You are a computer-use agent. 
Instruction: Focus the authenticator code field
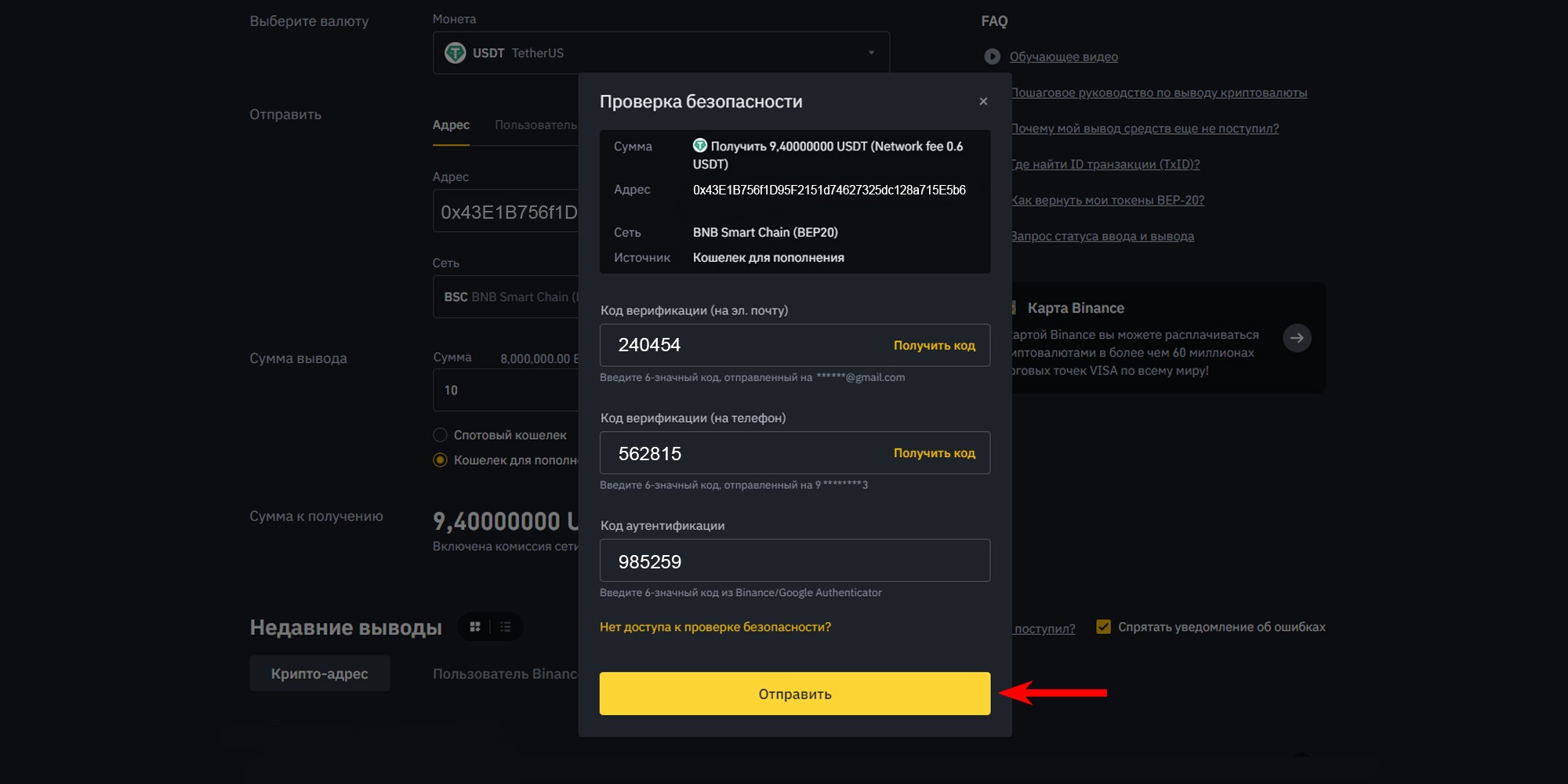795,561
